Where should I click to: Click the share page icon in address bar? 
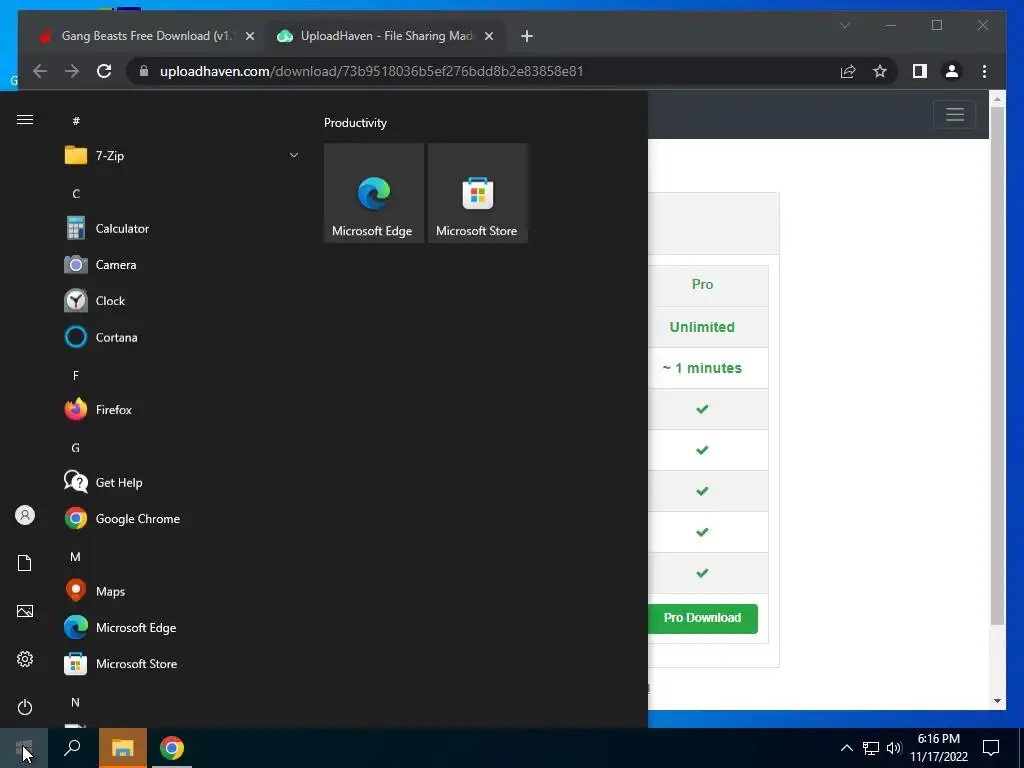[x=848, y=71]
